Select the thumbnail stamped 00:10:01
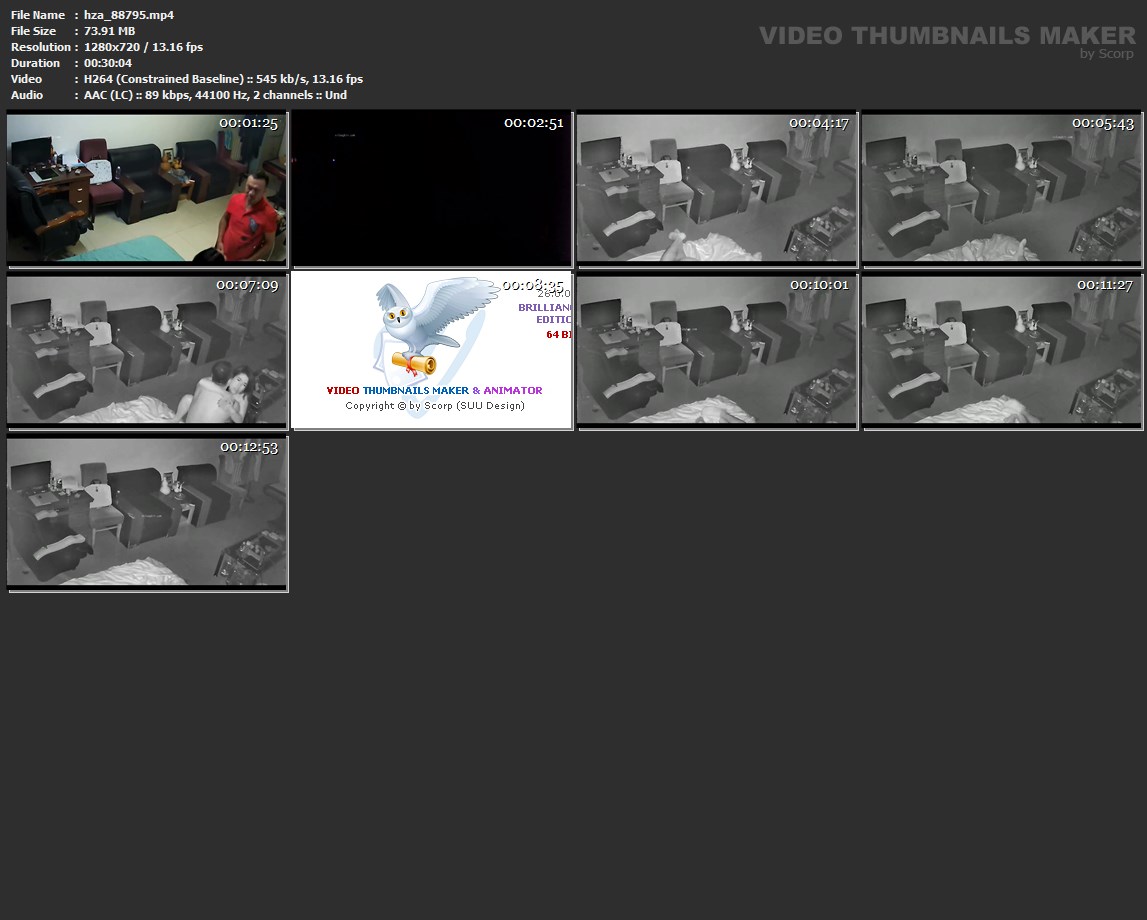1147x920 pixels. [x=717, y=350]
